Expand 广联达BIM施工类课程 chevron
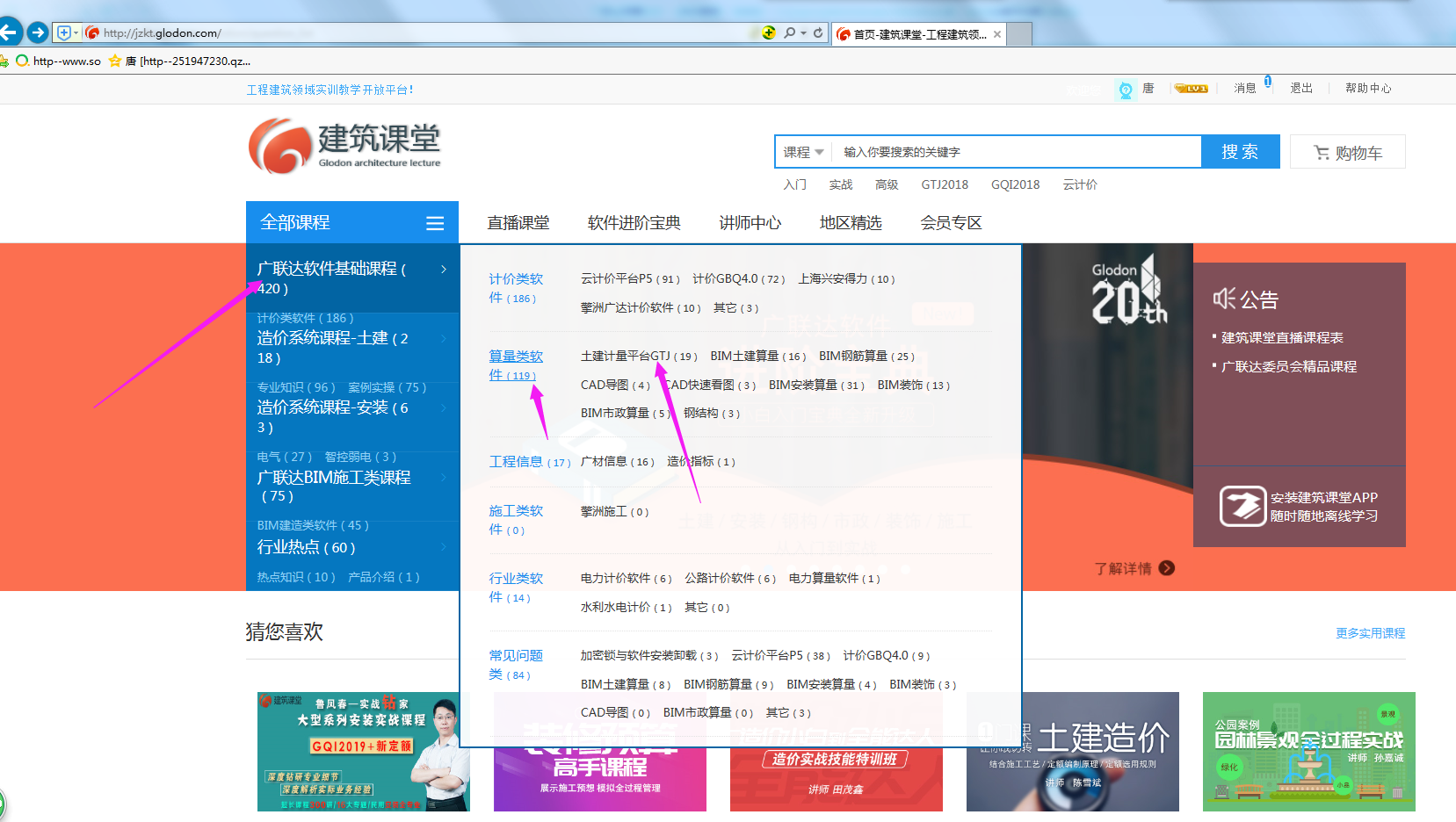 coord(444,478)
